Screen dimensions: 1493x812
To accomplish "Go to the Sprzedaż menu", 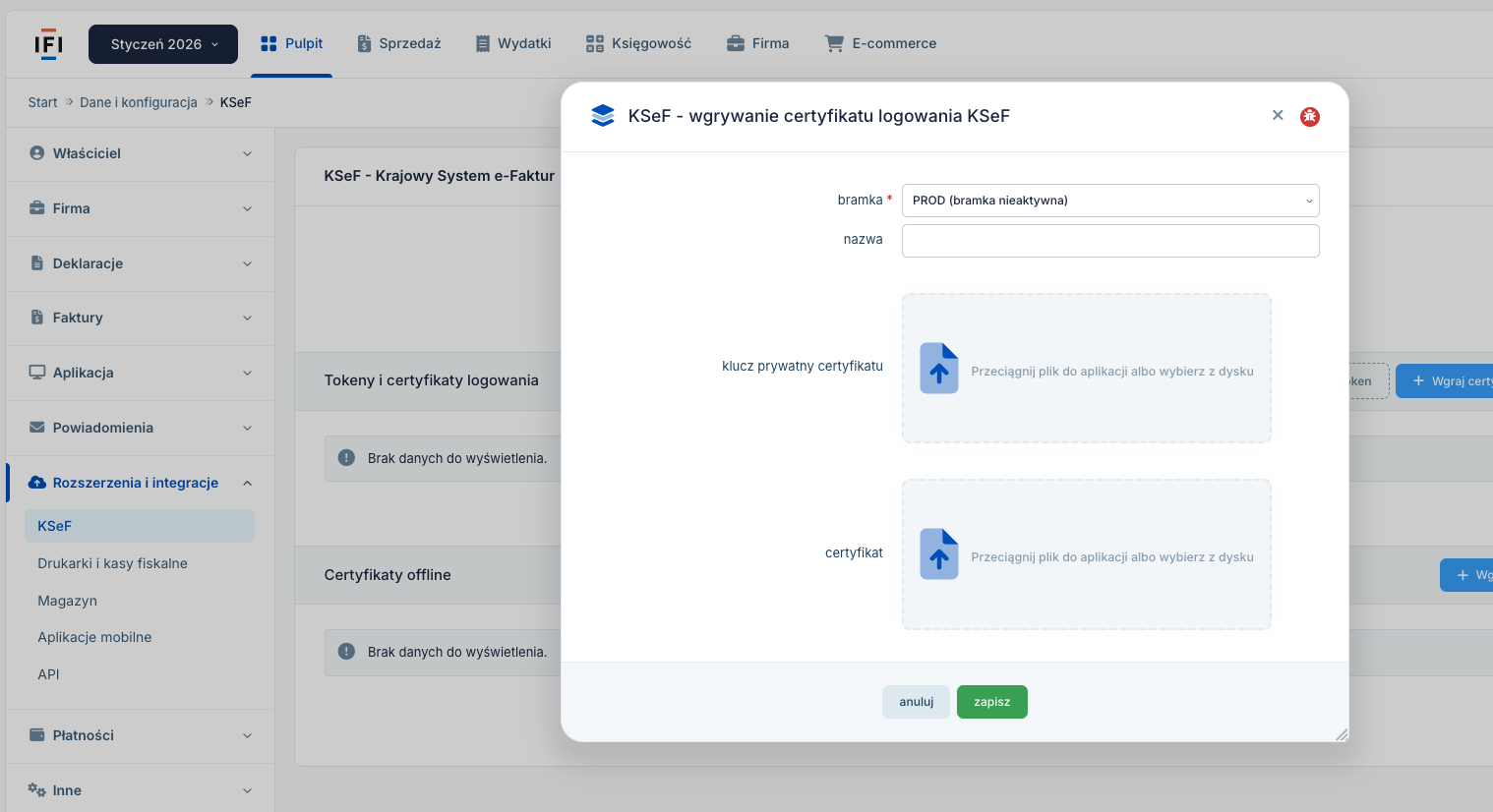I will tap(398, 43).
